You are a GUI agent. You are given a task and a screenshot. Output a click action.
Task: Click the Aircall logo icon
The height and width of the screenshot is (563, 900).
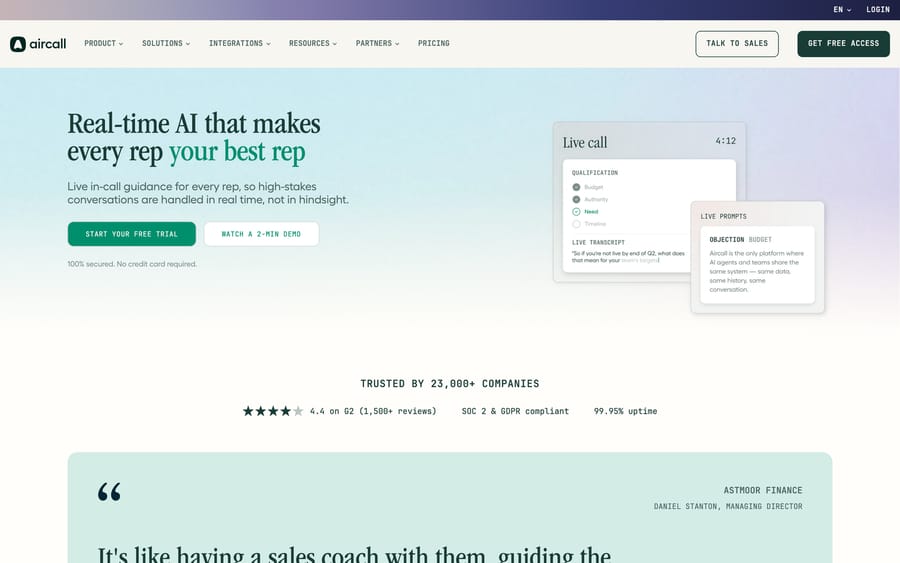(x=18, y=44)
